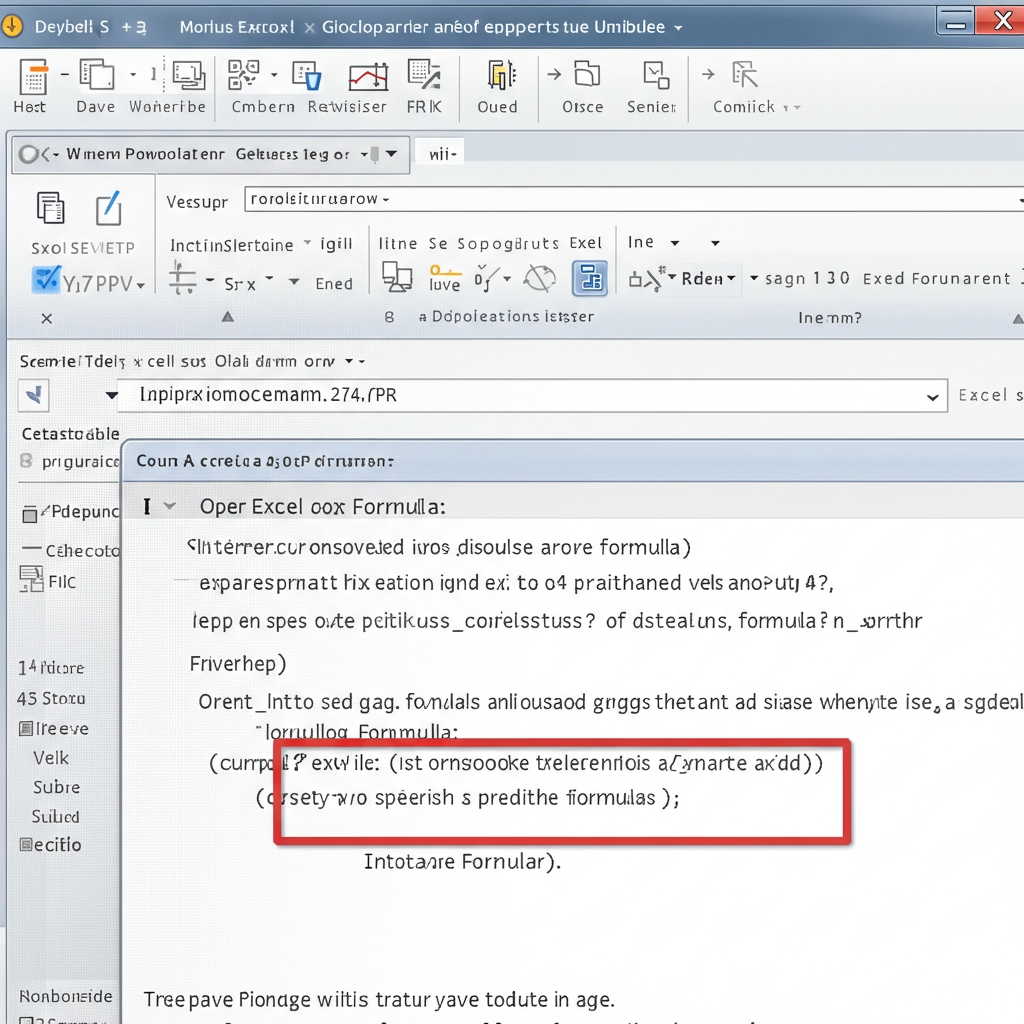Image resolution: width=1024 pixels, height=1024 pixels.
Task: Click the Filc sheet icon in sidebar
Action: 31,579
